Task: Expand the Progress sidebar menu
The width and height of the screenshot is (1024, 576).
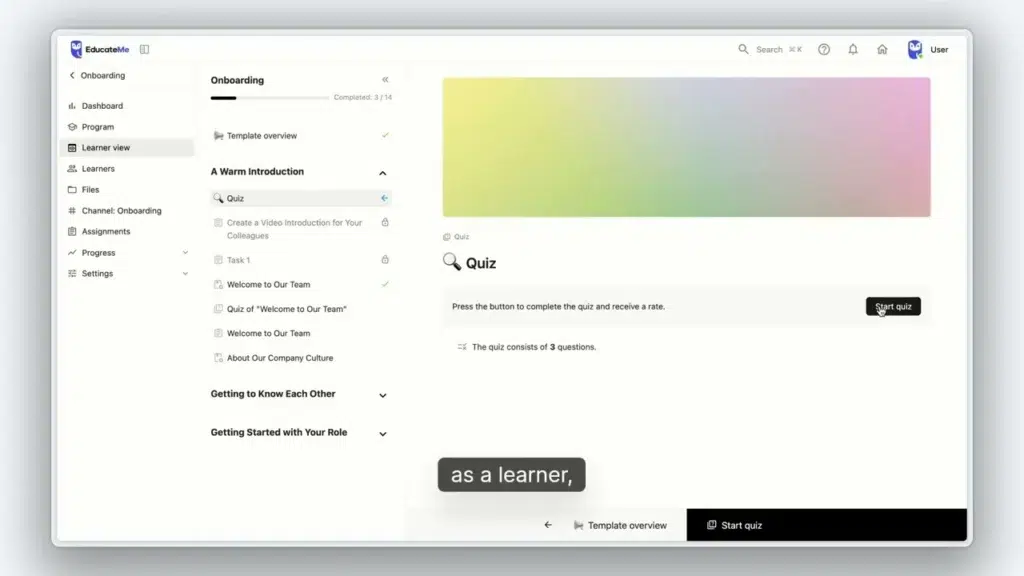Action: click(x=185, y=253)
